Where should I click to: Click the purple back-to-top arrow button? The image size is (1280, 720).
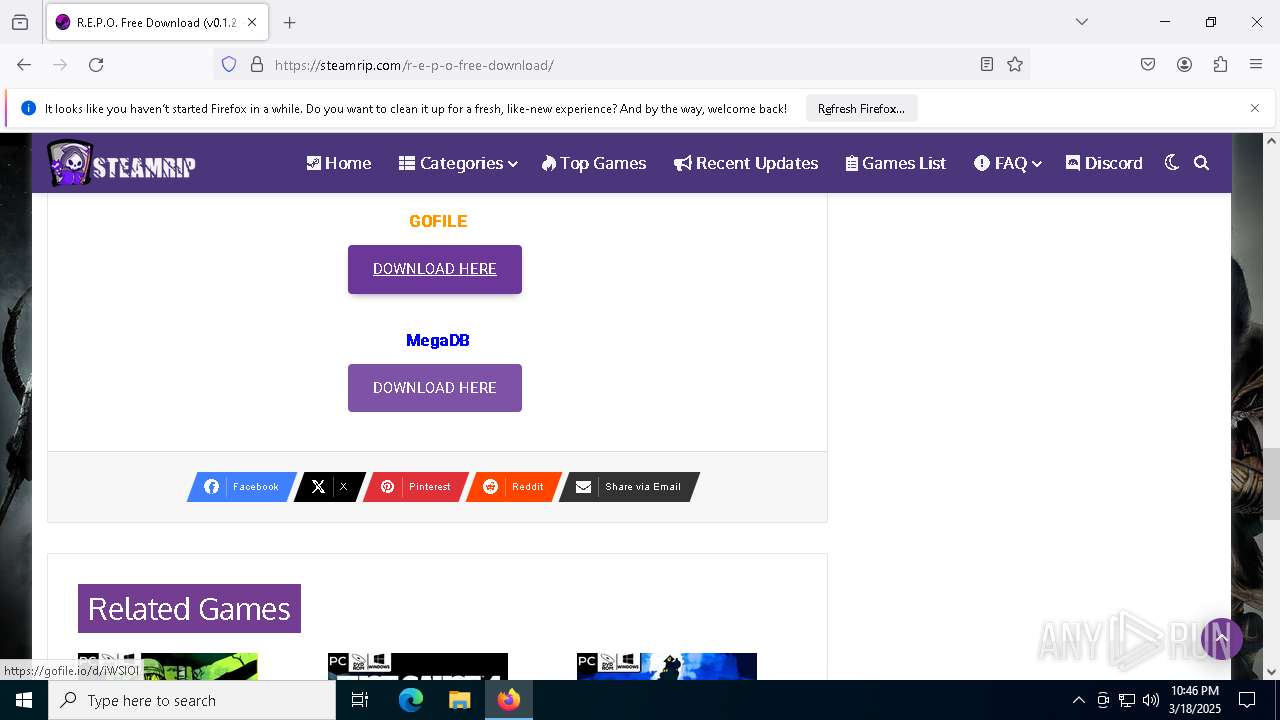1221,638
